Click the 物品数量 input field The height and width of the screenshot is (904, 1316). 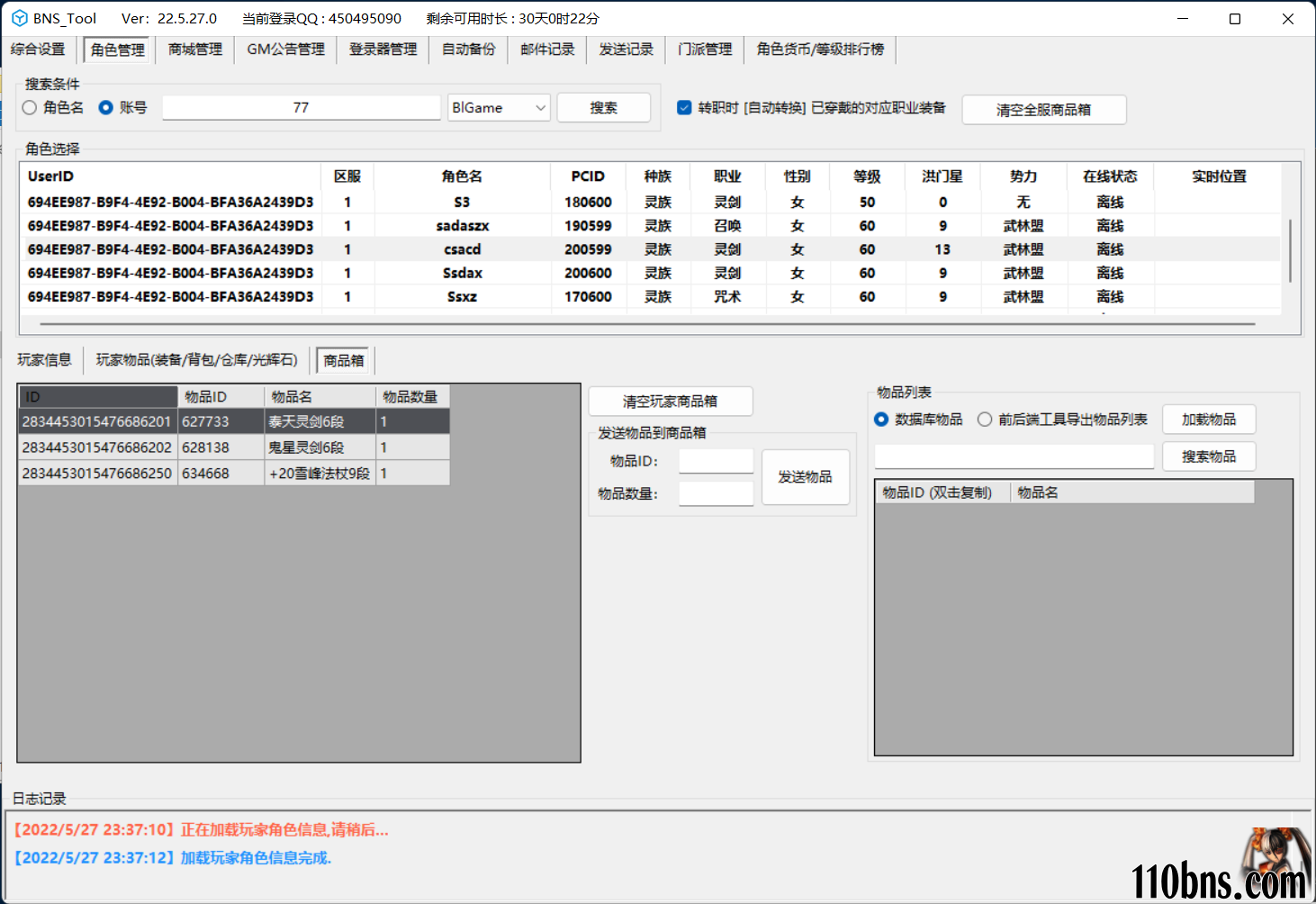pyautogui.click(x=717, y=493)
